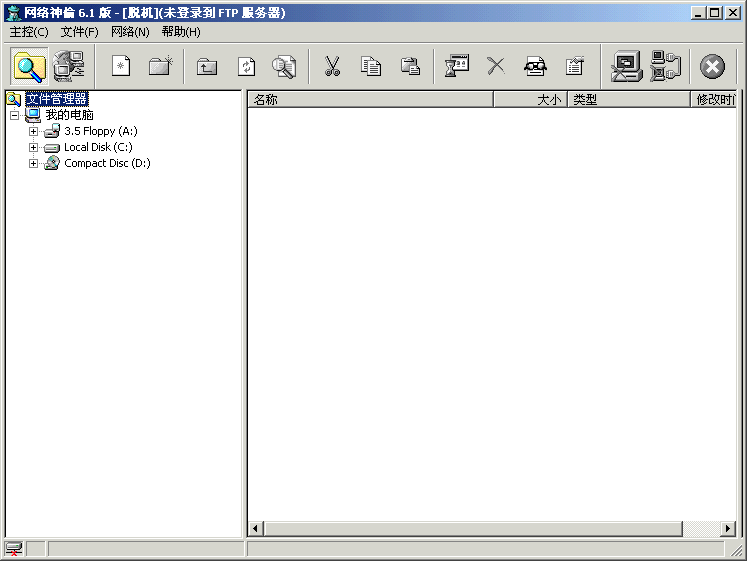
Task: Collapse the 我的电脑 tree node
Action: (14, 115)
